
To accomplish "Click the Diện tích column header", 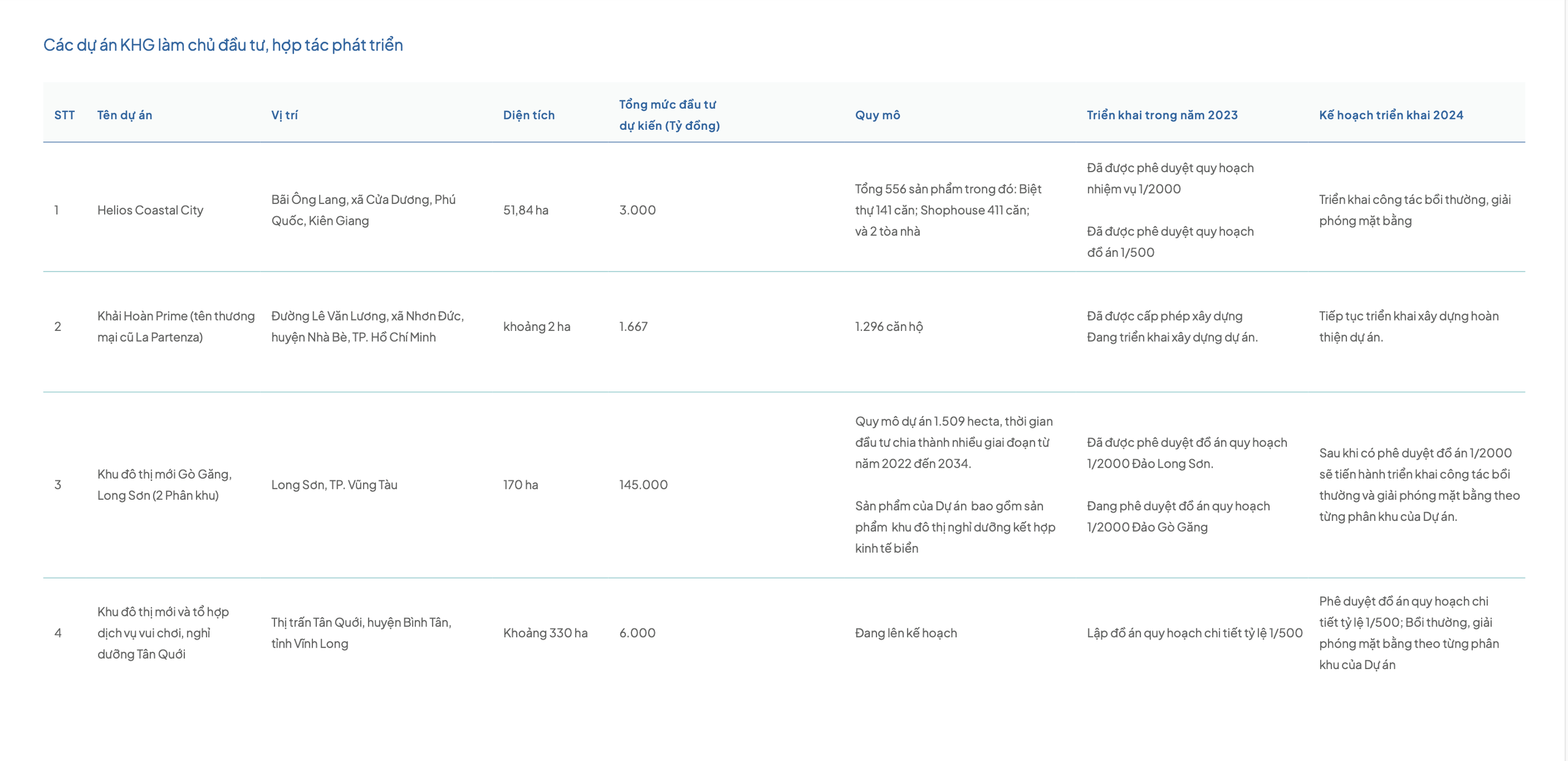I will 529,115.
